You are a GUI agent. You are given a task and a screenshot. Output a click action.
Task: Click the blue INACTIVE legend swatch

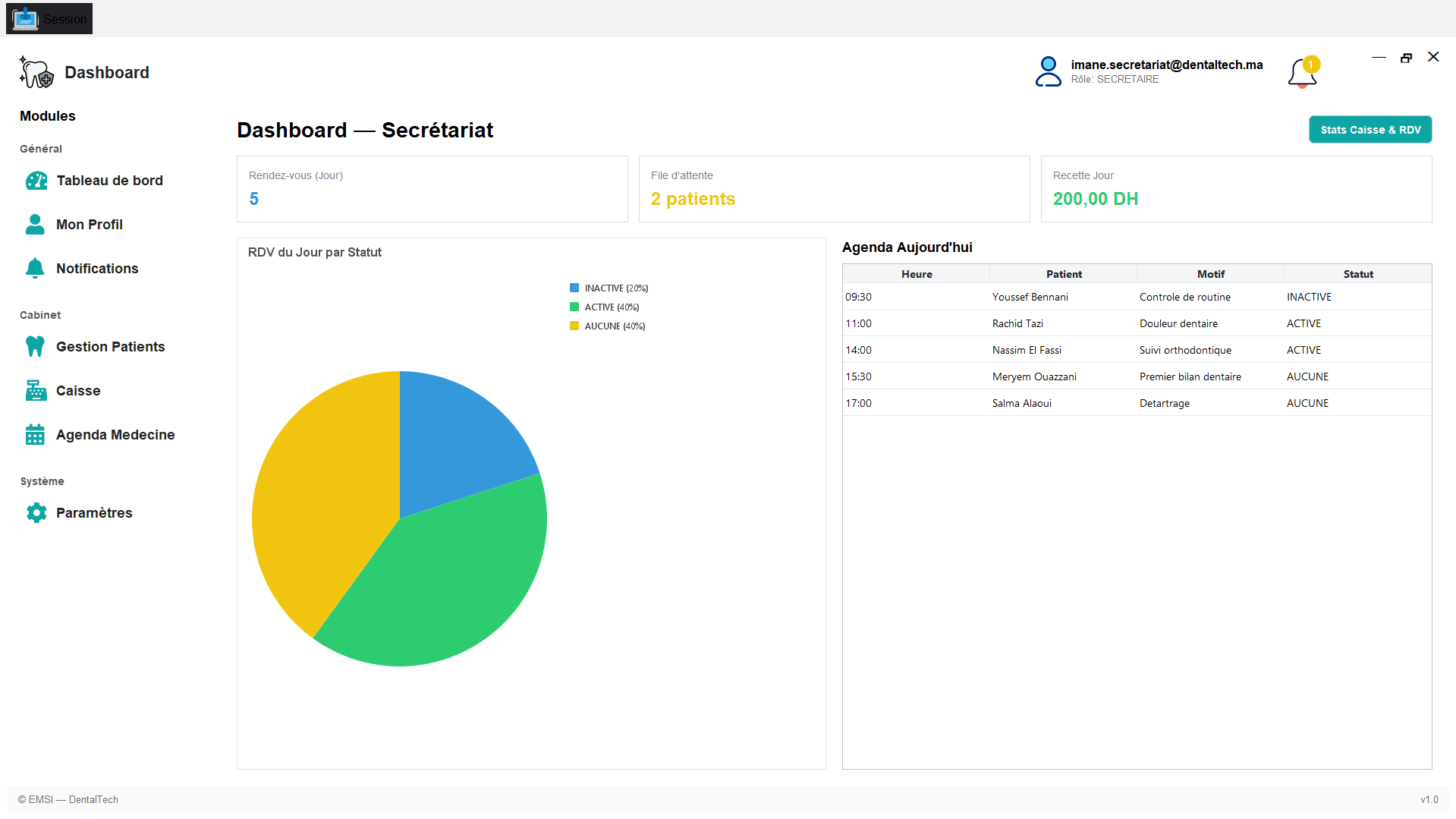click(x=574, y=288)
